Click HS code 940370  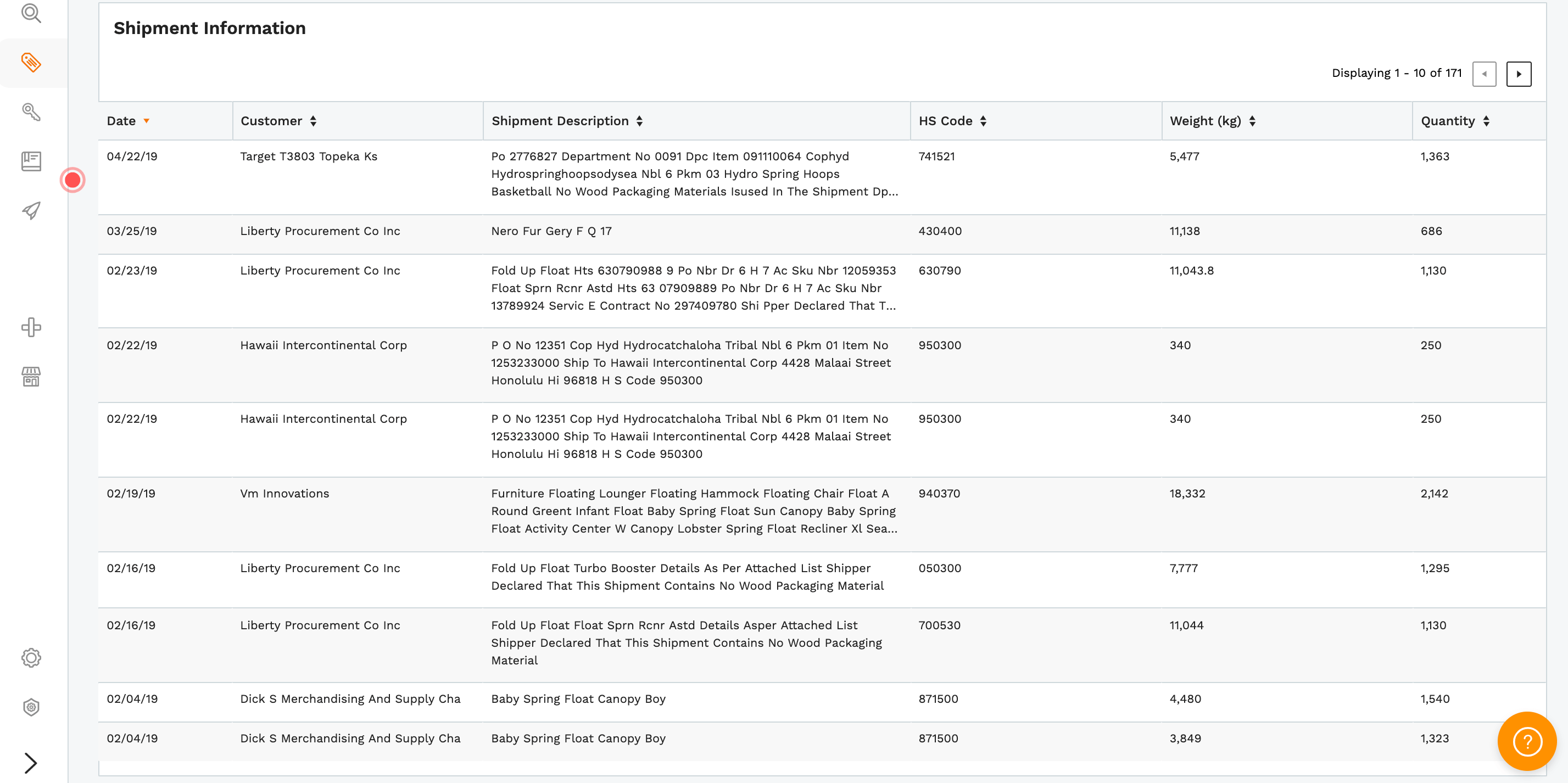(939, 494)
